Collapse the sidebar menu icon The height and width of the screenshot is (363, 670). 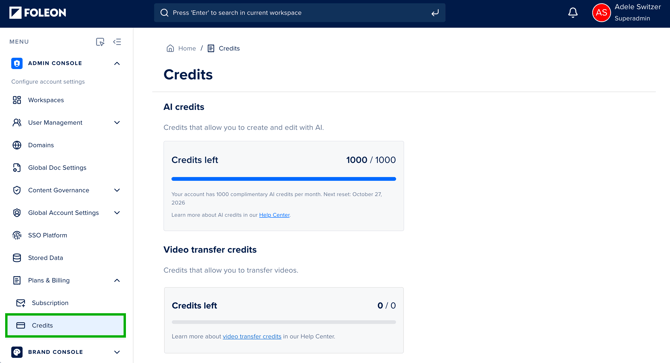coord(117,42)
